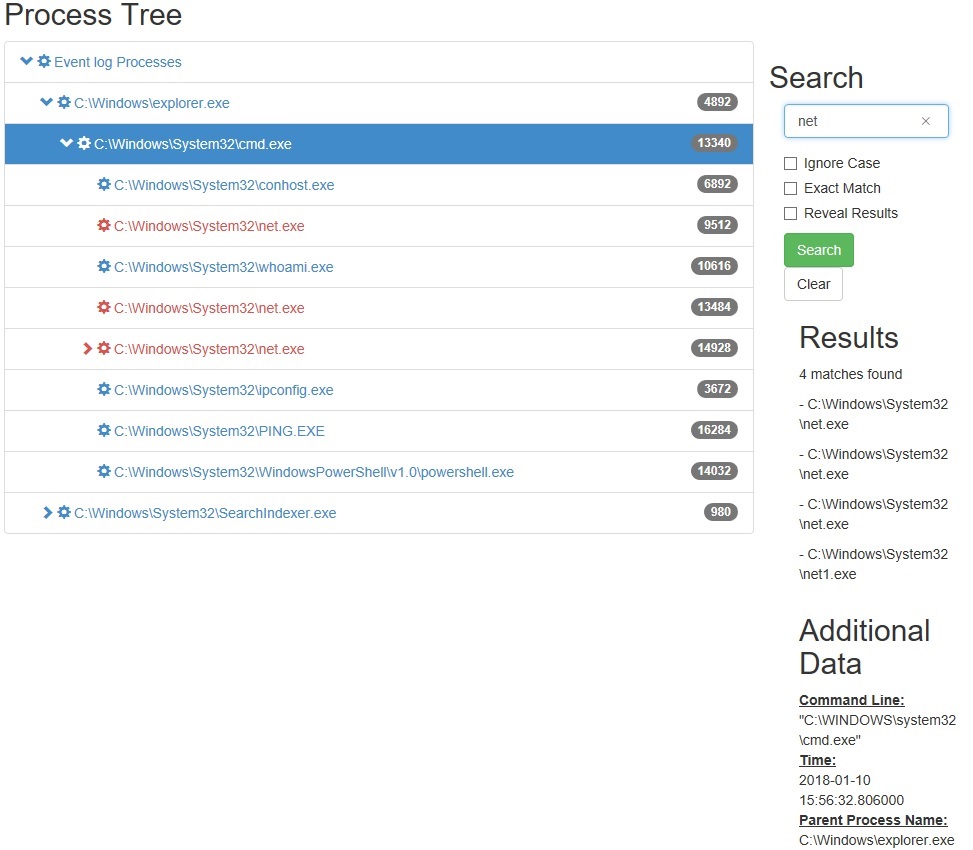Click the Clear button
The image size is (973, 850).
(813, 284)
